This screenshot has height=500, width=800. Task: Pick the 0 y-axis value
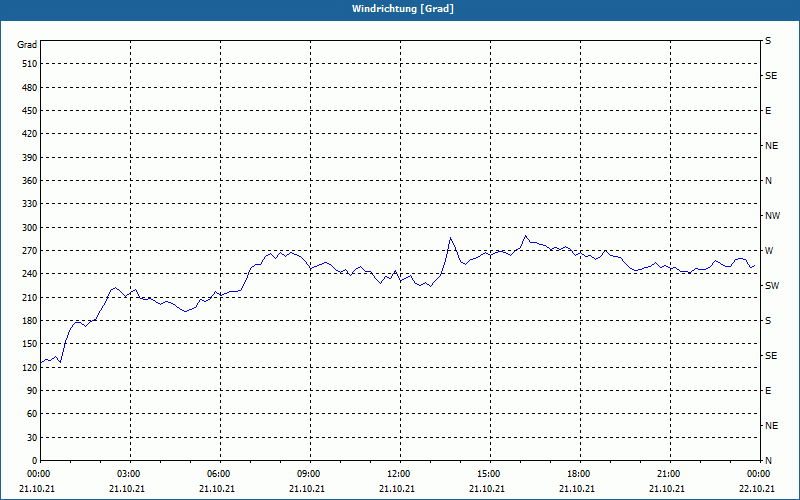[35, 460]
